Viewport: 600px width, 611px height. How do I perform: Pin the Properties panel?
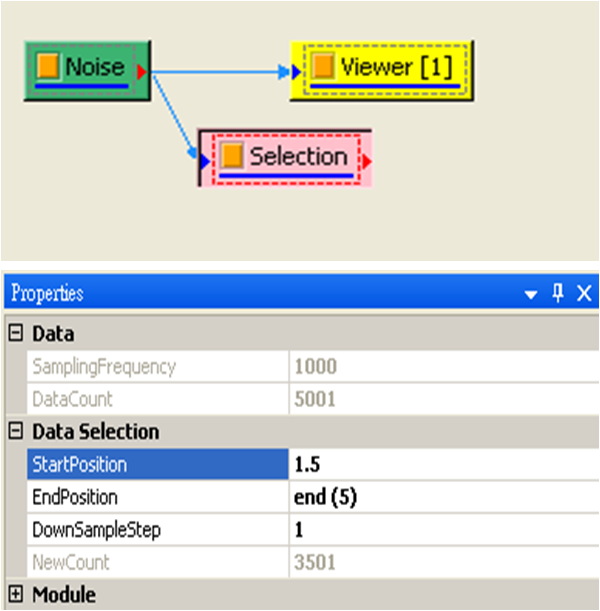tap(558, 293)
